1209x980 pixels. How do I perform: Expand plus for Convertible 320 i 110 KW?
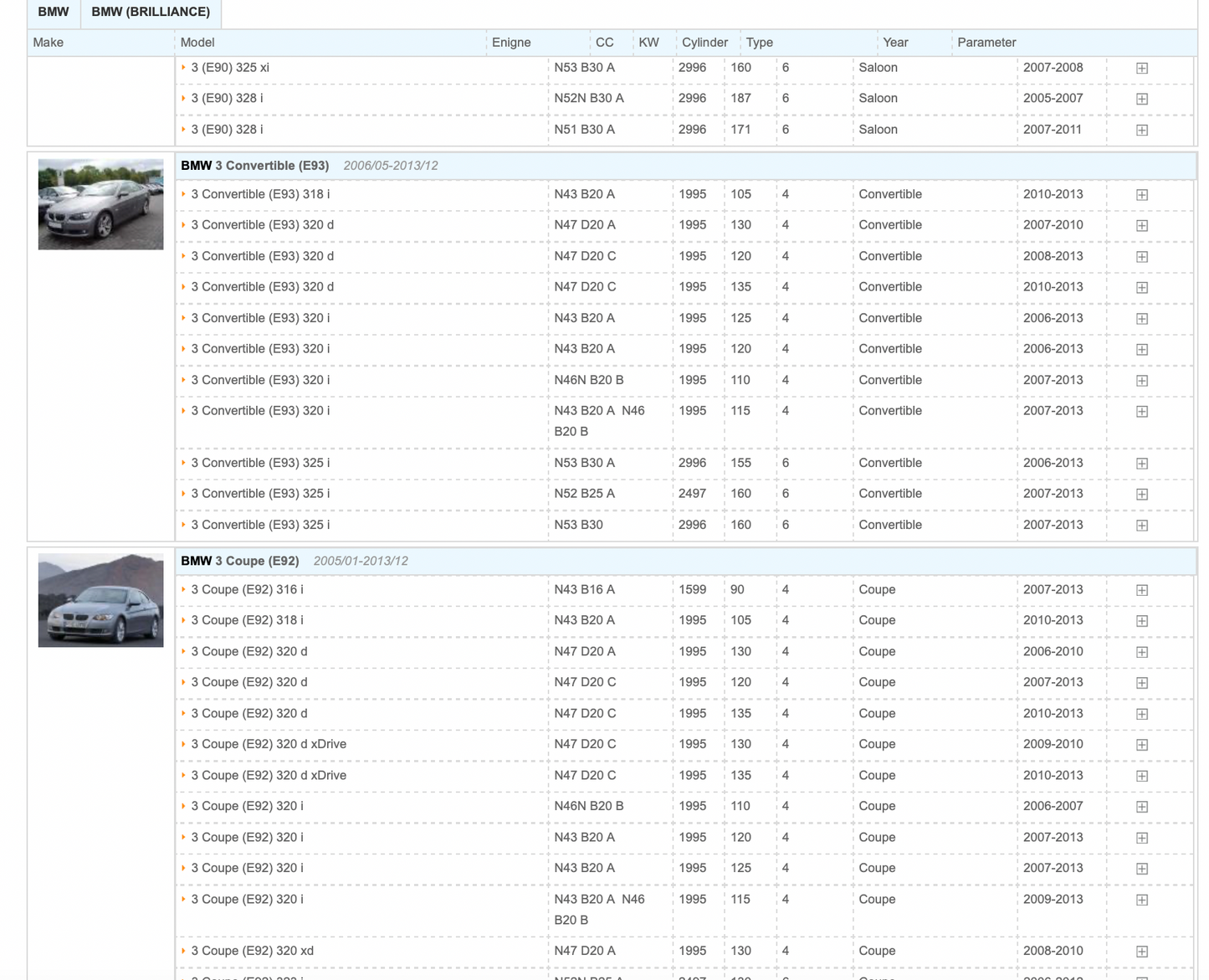[x=1141, y=380]
